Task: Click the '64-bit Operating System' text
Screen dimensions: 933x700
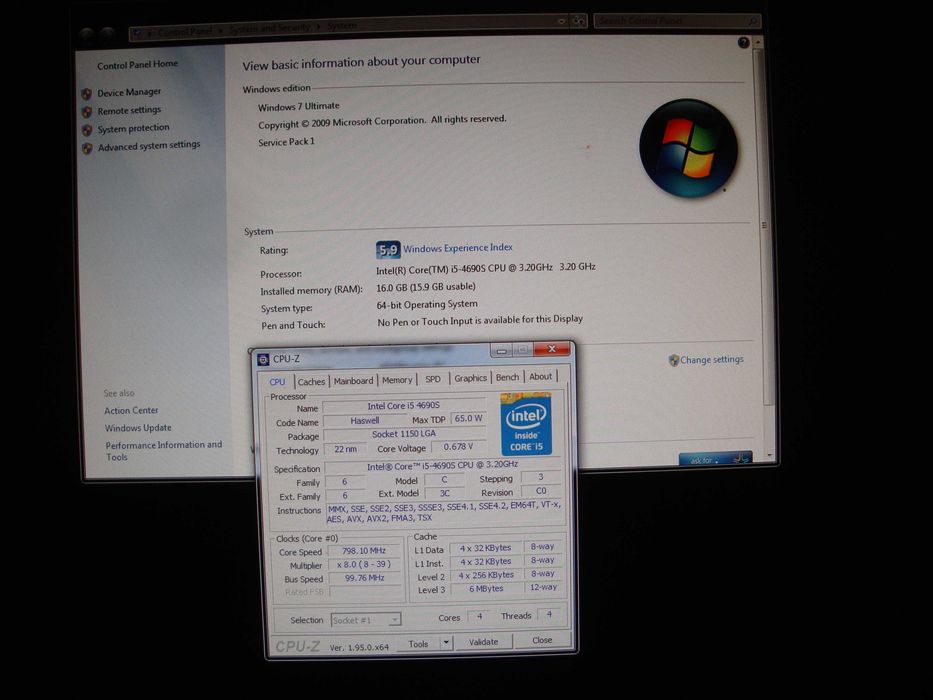Action: 427,304
